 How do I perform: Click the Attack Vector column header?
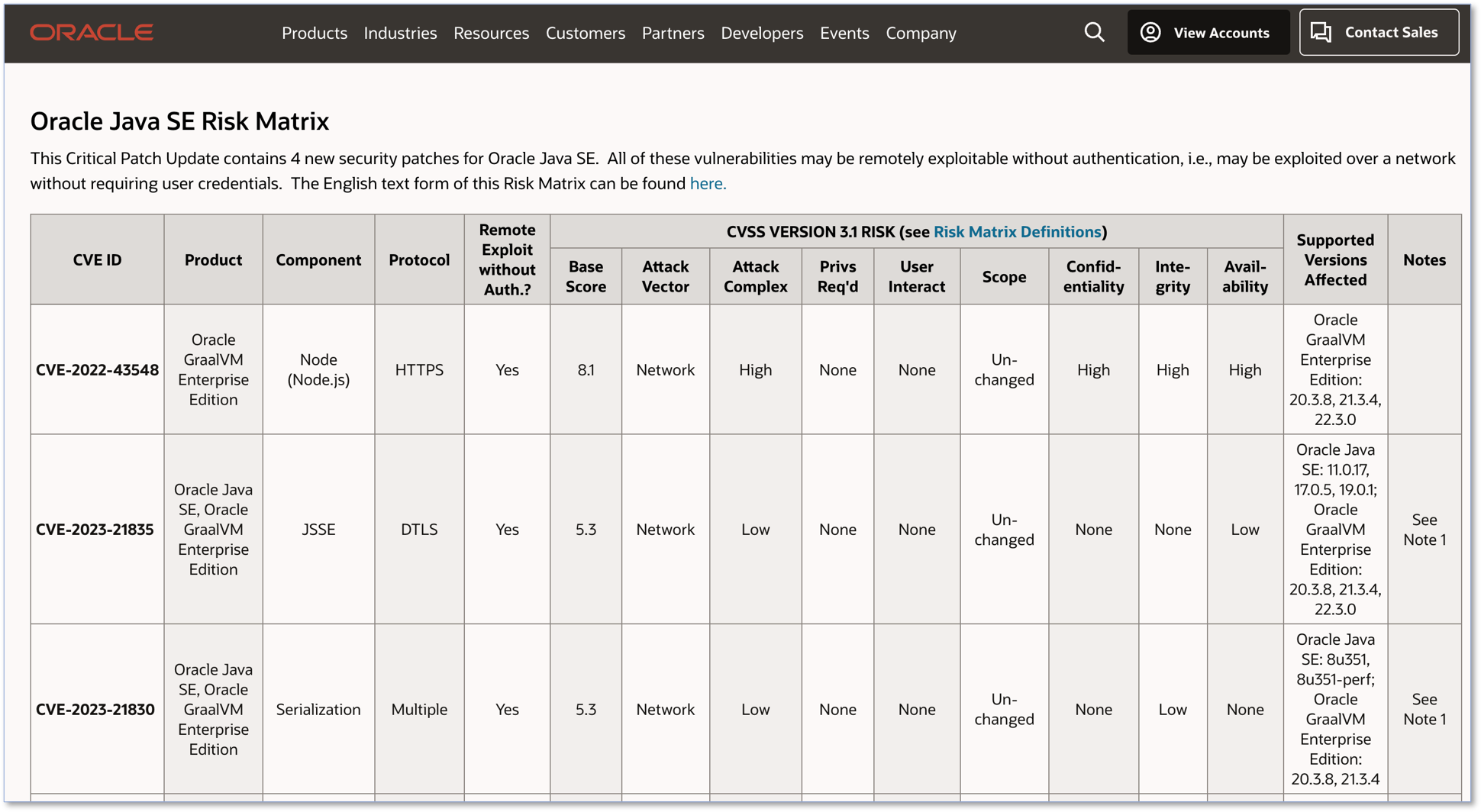[665, 277]
